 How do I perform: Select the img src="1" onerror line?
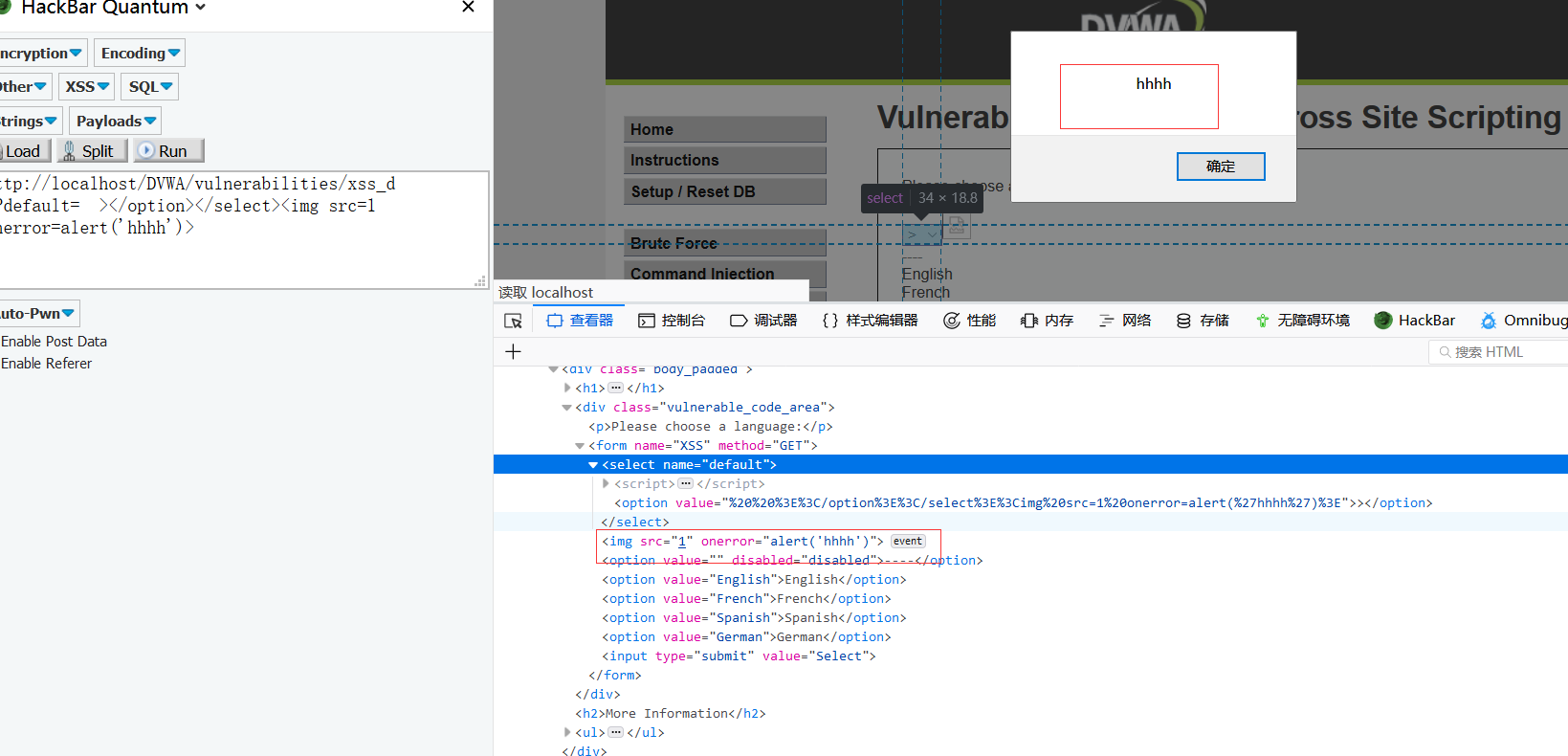742,542
